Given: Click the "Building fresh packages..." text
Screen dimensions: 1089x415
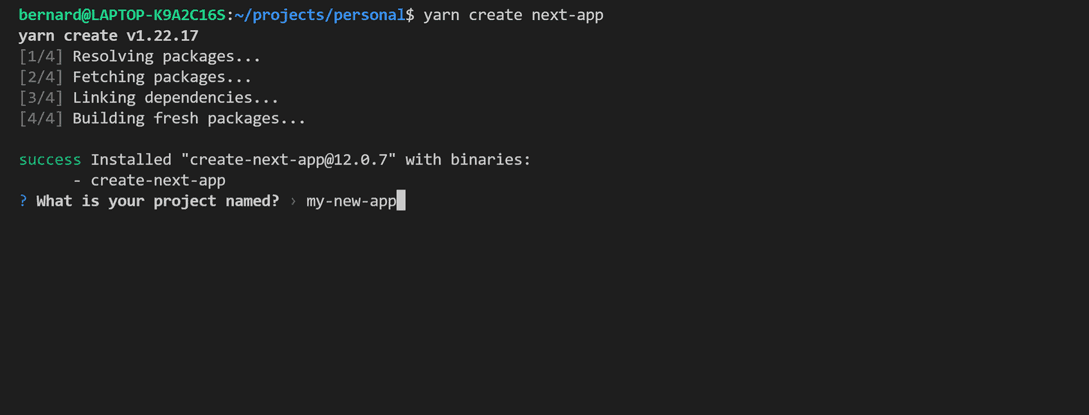Looking at the screenshot, I should (189, 118).
